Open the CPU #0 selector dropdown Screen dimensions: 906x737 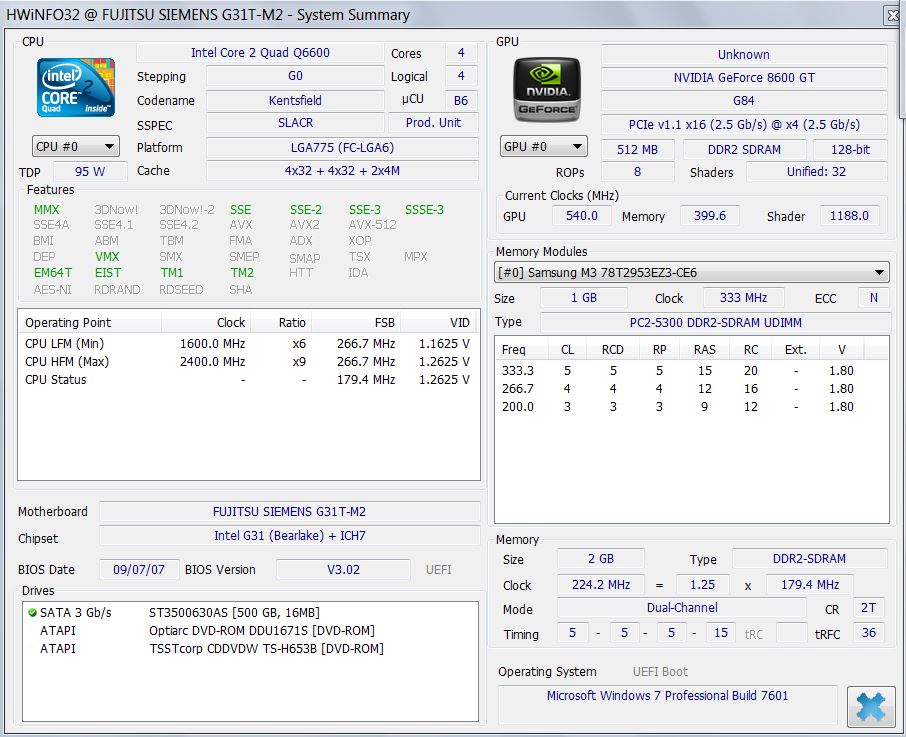(x=76, y=147)
